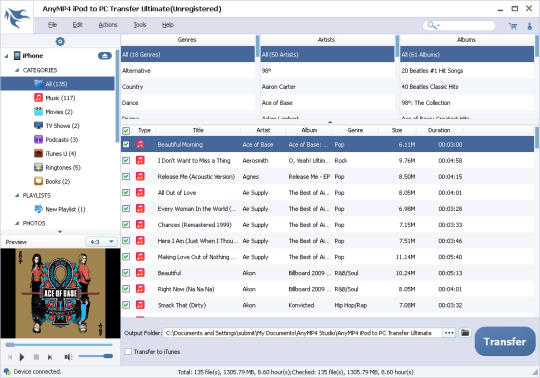Sort the list by Title column
This screenshot has height=378, width=540.
(198, 130)
